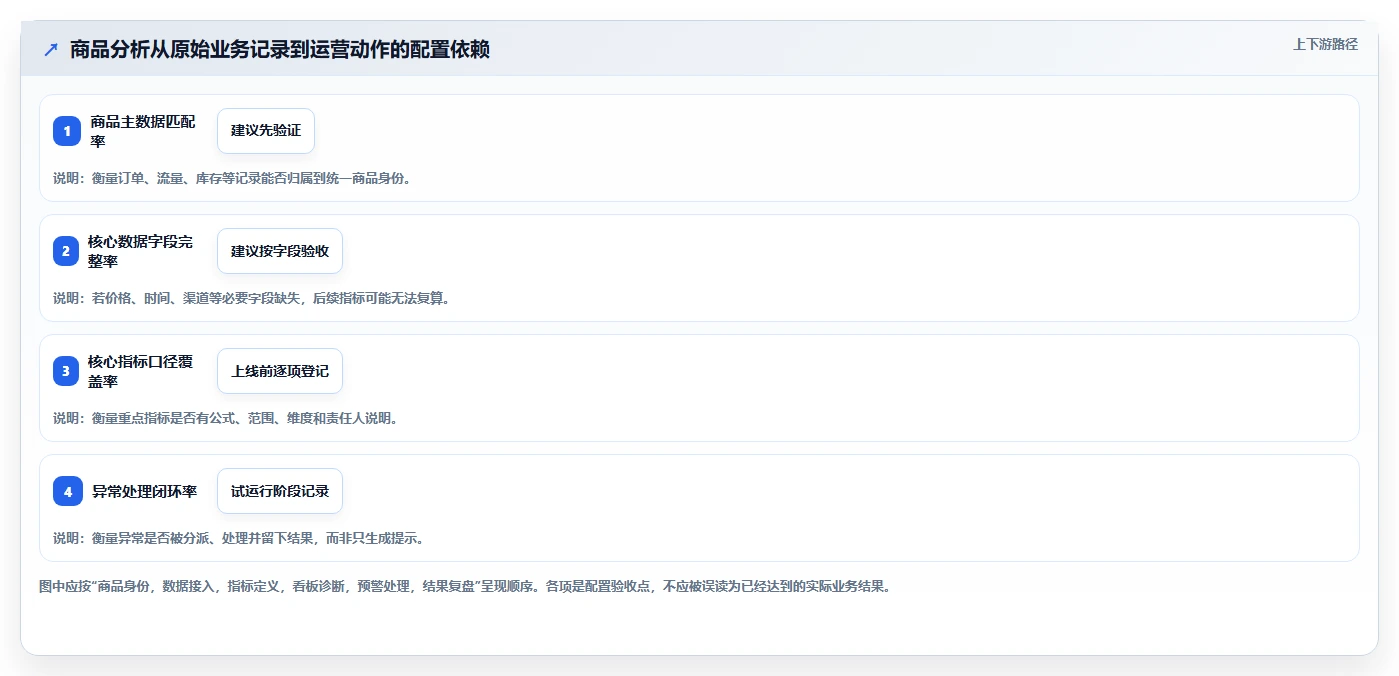Select the 核心数据字段完整率 heading
The height and width of the screenshot is (676, 1399).
[140, 251]
